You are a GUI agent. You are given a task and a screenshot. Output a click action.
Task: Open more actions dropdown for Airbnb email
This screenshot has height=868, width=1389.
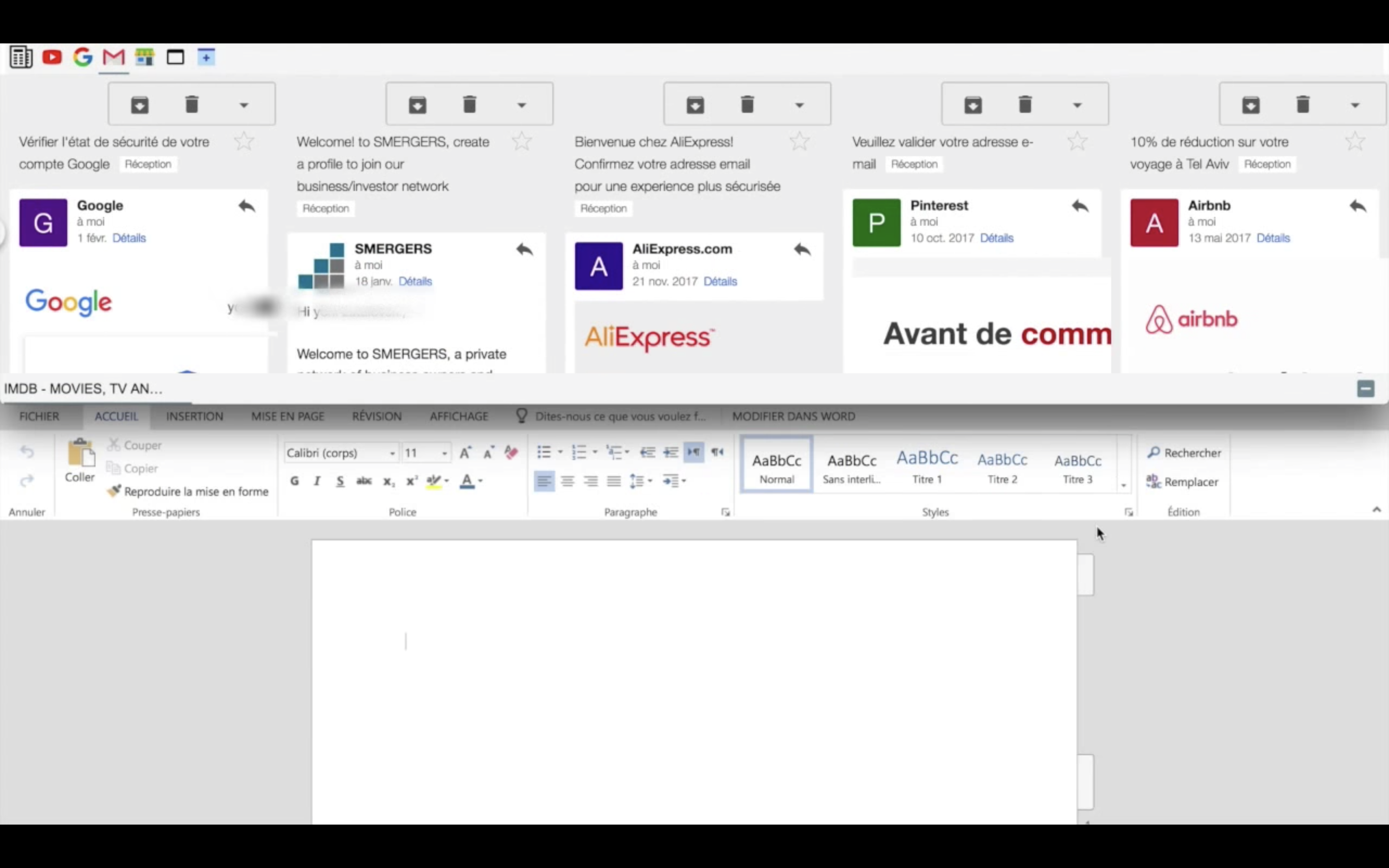coord(1355,105)
